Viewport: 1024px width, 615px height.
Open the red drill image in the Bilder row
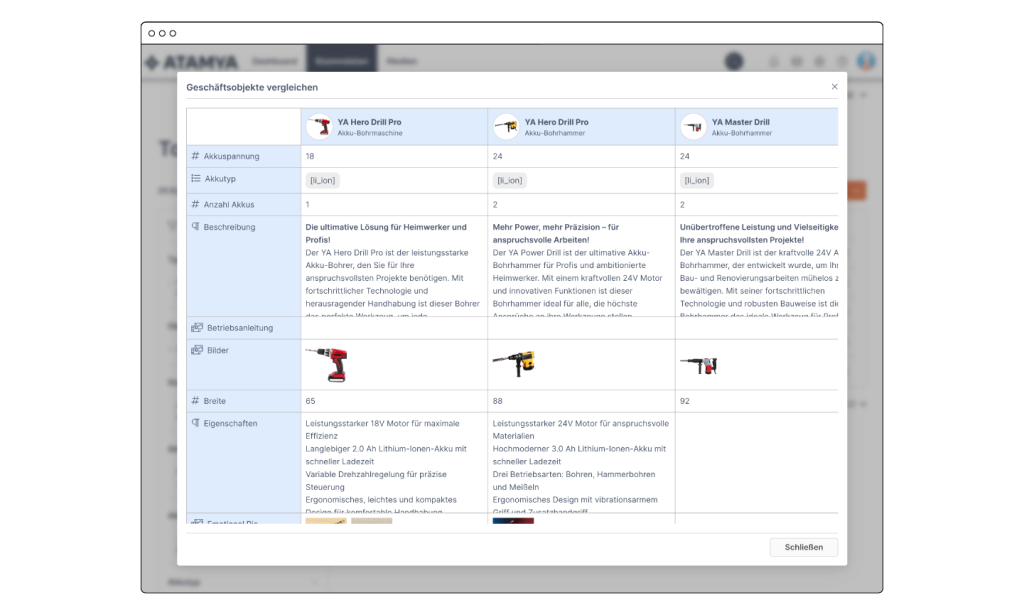click(327, 364)
